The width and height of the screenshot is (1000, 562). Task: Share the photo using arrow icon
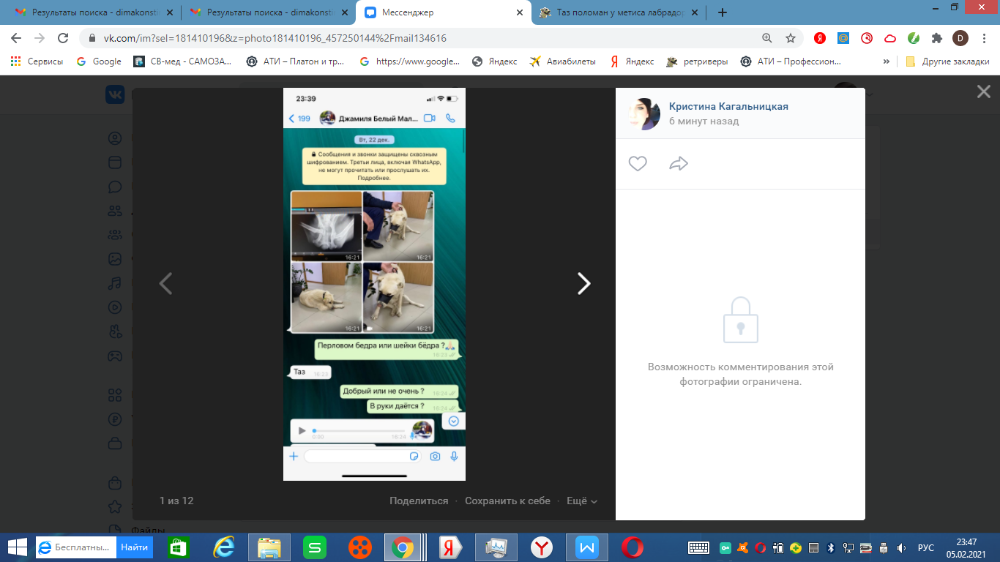[x=679, y=163]
